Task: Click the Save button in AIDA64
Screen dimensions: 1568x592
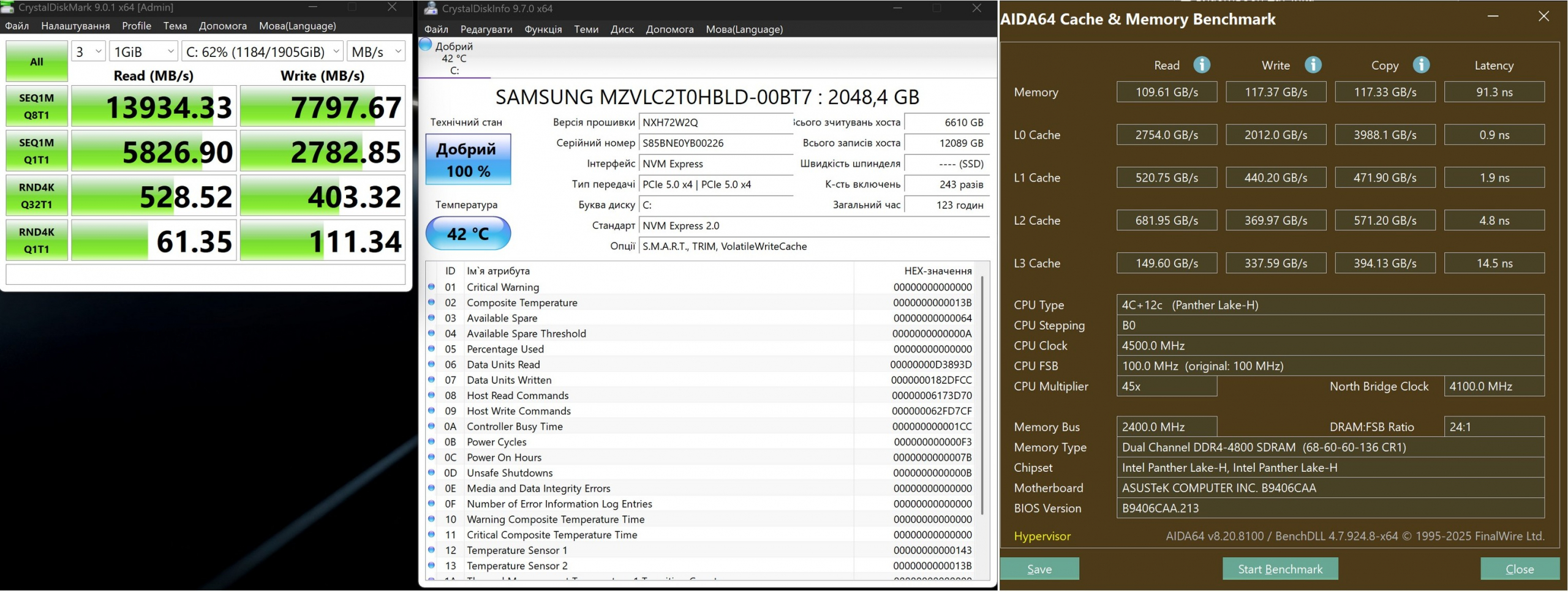Action: (x=1039, y=569)
